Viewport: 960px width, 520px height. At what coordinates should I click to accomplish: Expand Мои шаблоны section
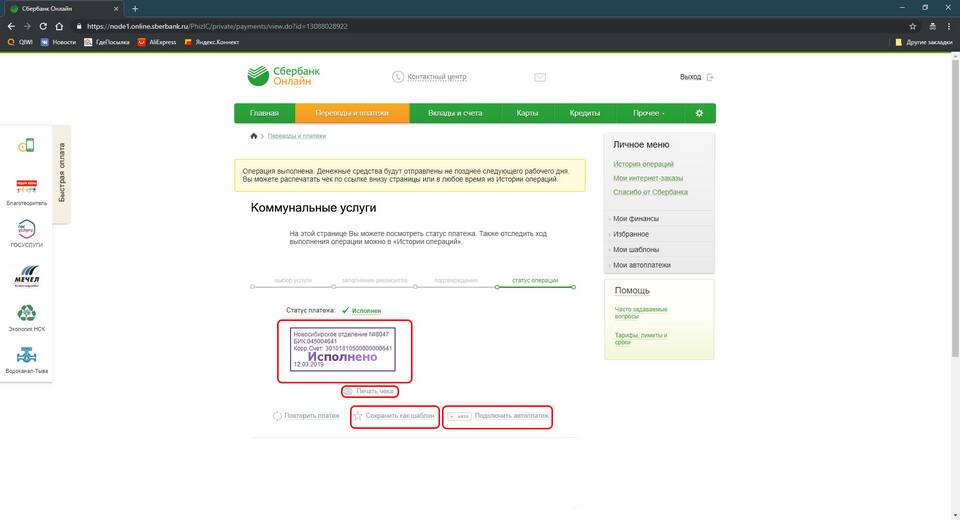(x=636, y=250)
